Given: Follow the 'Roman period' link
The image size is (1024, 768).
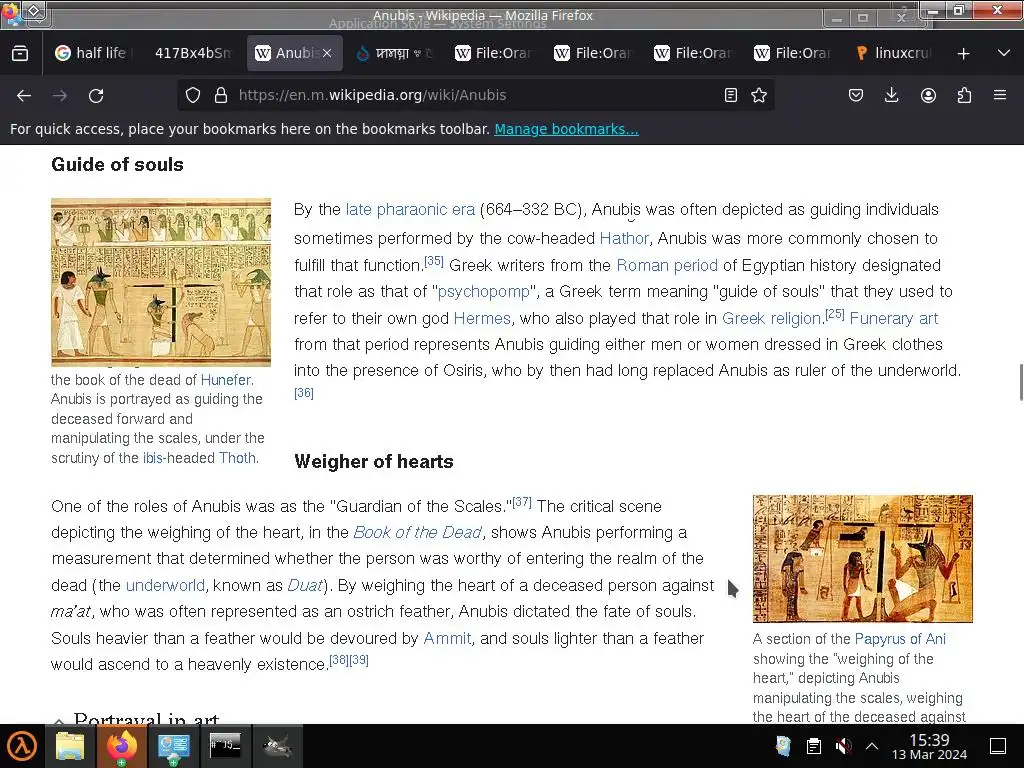Looking at the screenshot, I should coord(667,265).
